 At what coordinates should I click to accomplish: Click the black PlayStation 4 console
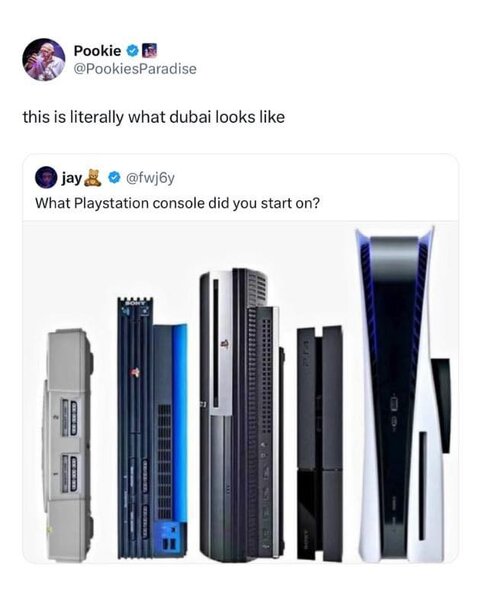point(320,443)
